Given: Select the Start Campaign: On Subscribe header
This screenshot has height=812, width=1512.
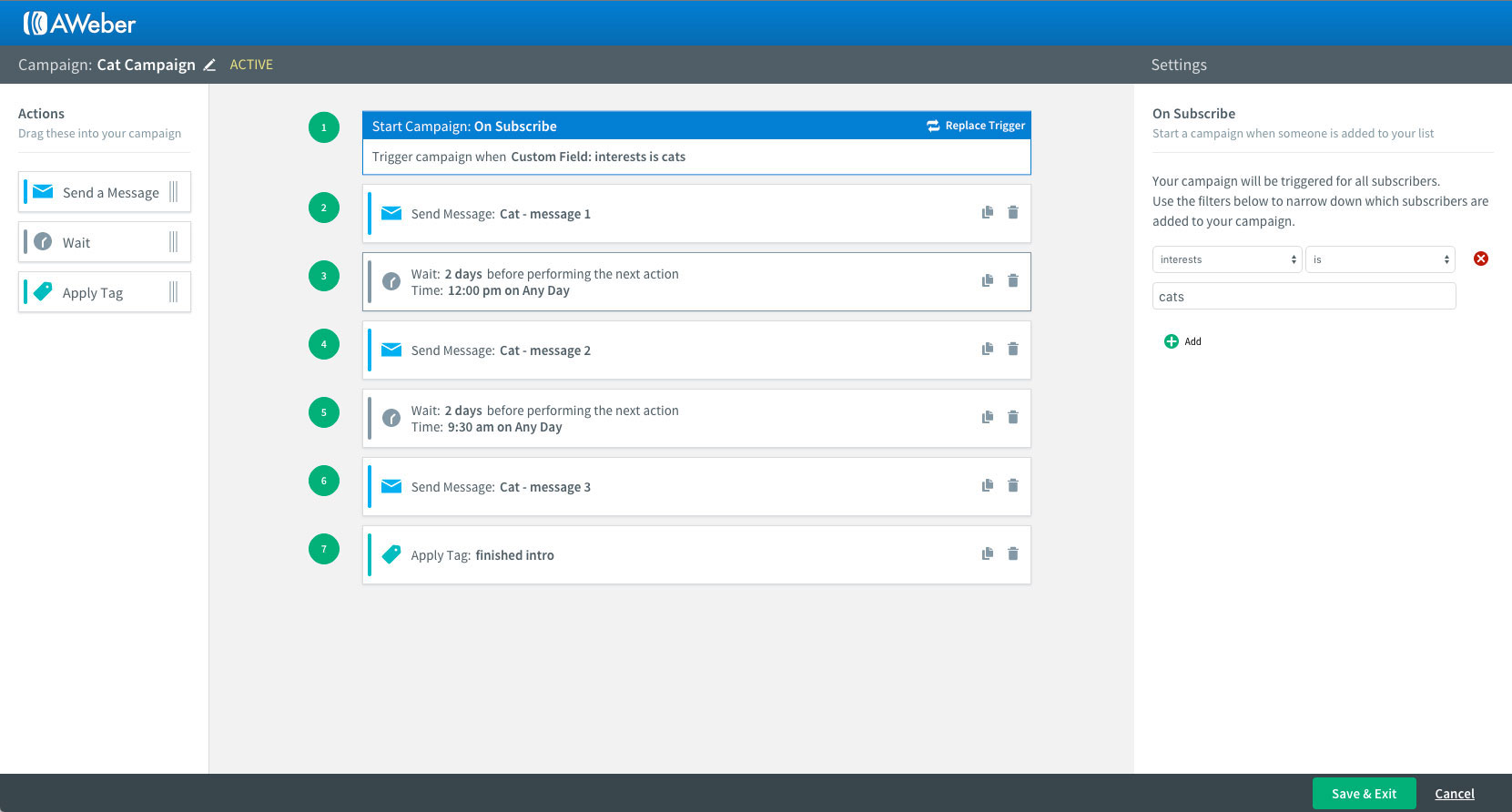Looking at the screenshot, I should (x=696, y=126).
